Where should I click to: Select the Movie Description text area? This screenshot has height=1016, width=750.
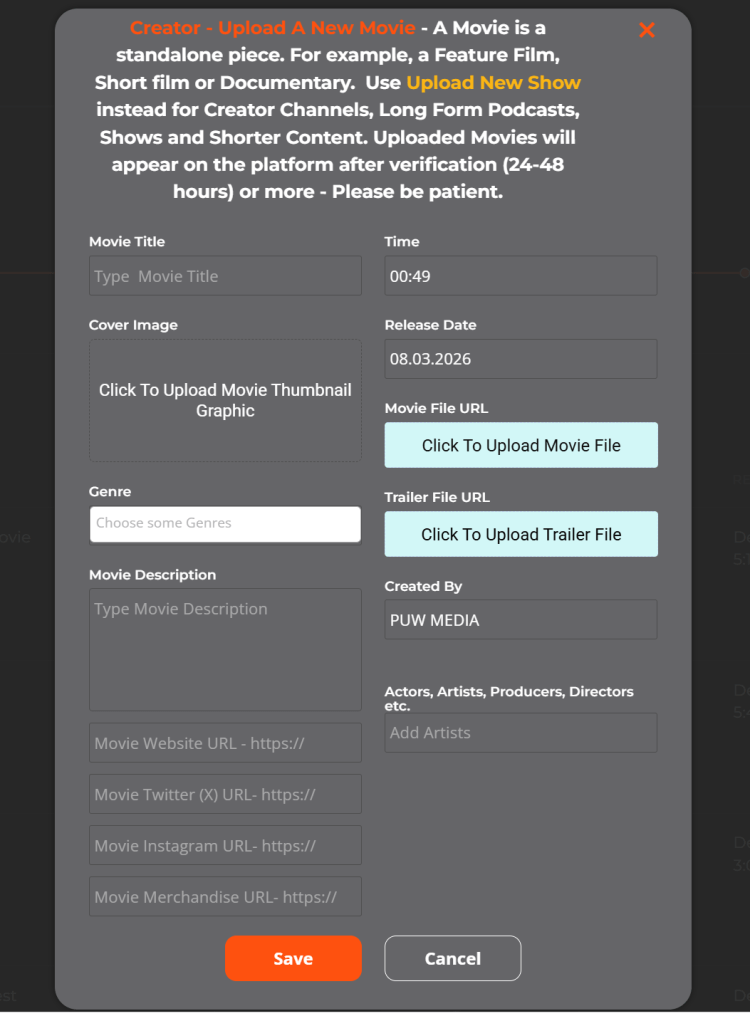(225, 649)
